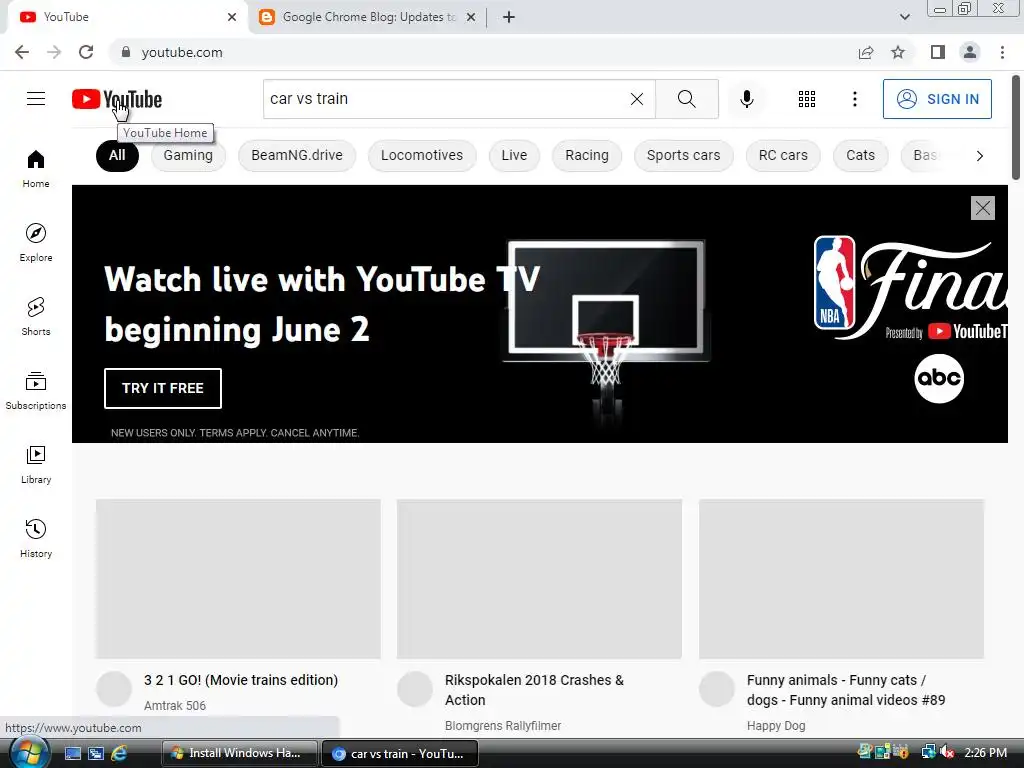1024x768 pixels.
Task: Go back in the browser
Action: pyautogui.click(x=22, y=52)
